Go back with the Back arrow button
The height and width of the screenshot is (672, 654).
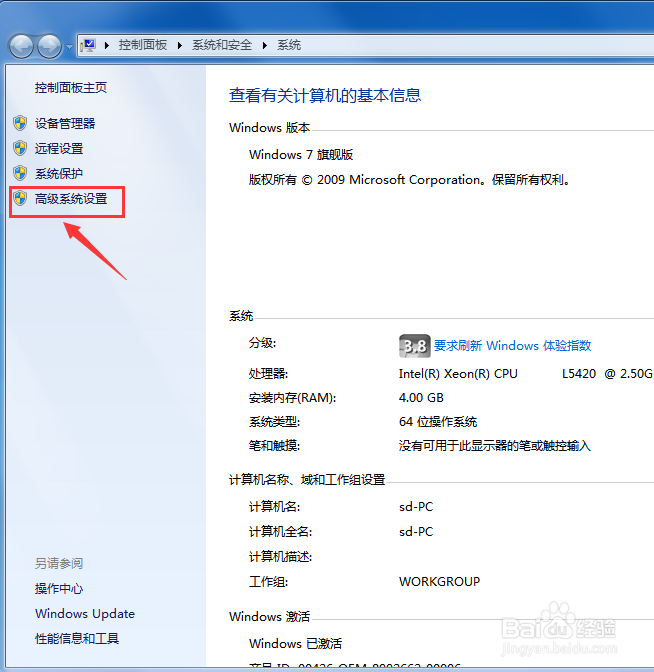[x=21, y=46]
